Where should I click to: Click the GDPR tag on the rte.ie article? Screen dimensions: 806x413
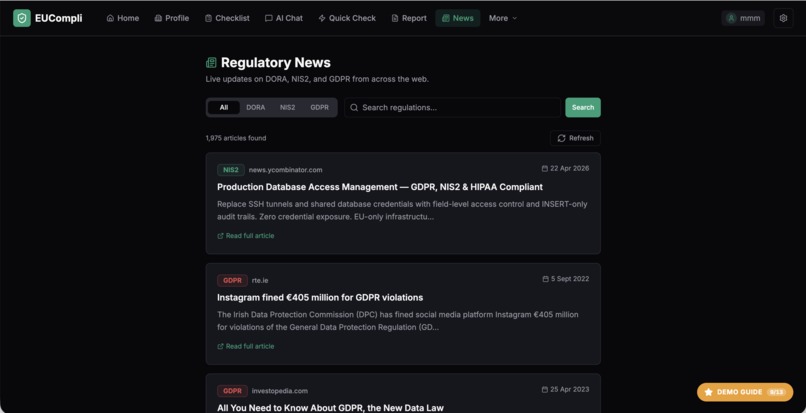coord(232,280)
